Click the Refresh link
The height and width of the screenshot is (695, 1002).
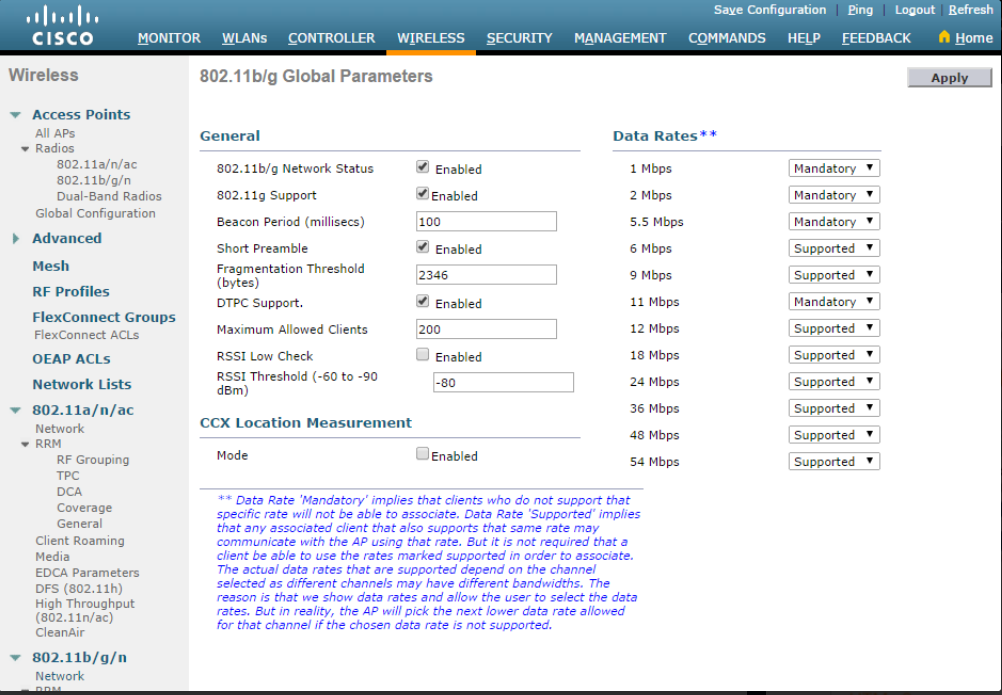(x=971, y=10)
